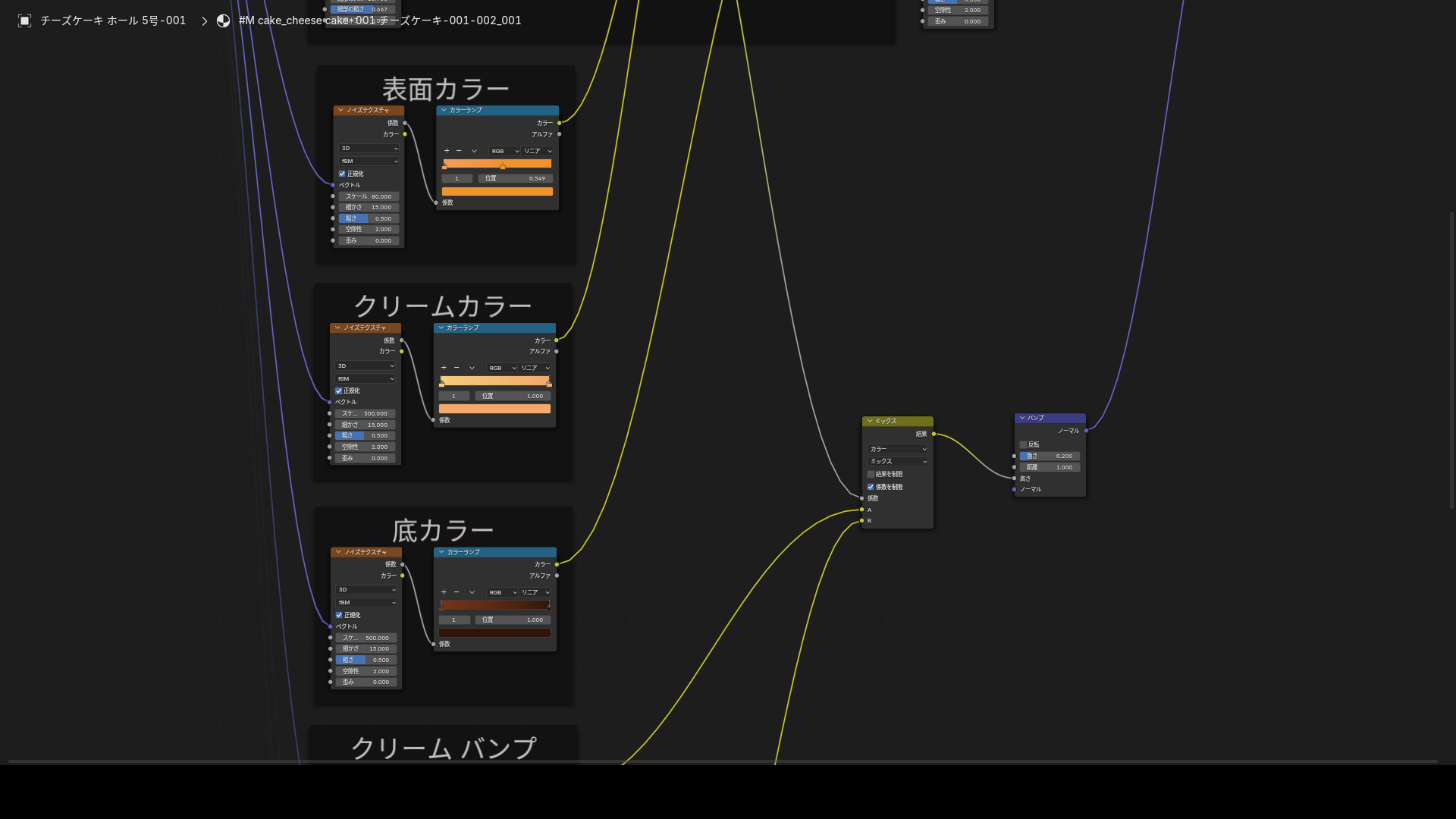This screenshot has height=819, width=1456.
Task: Click the 細かさ 15.000 field in 表面カラー
Action: 369,207
